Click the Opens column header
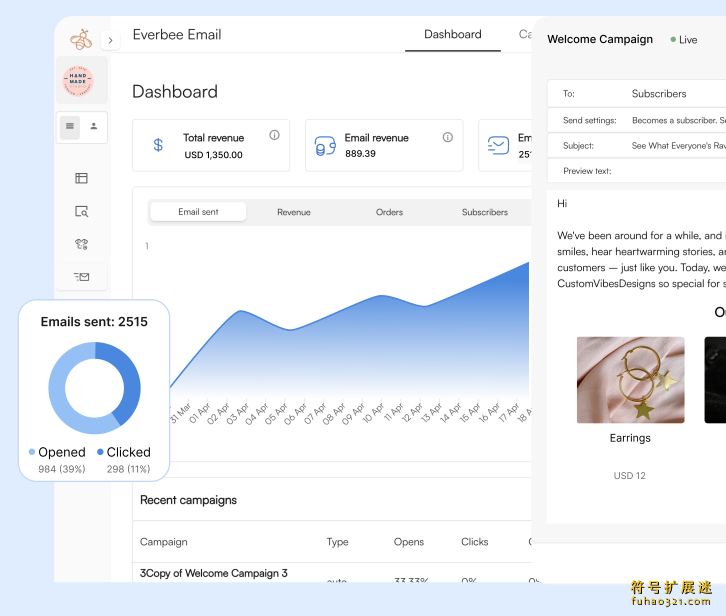The image size is (726, 616). point(409,542)
